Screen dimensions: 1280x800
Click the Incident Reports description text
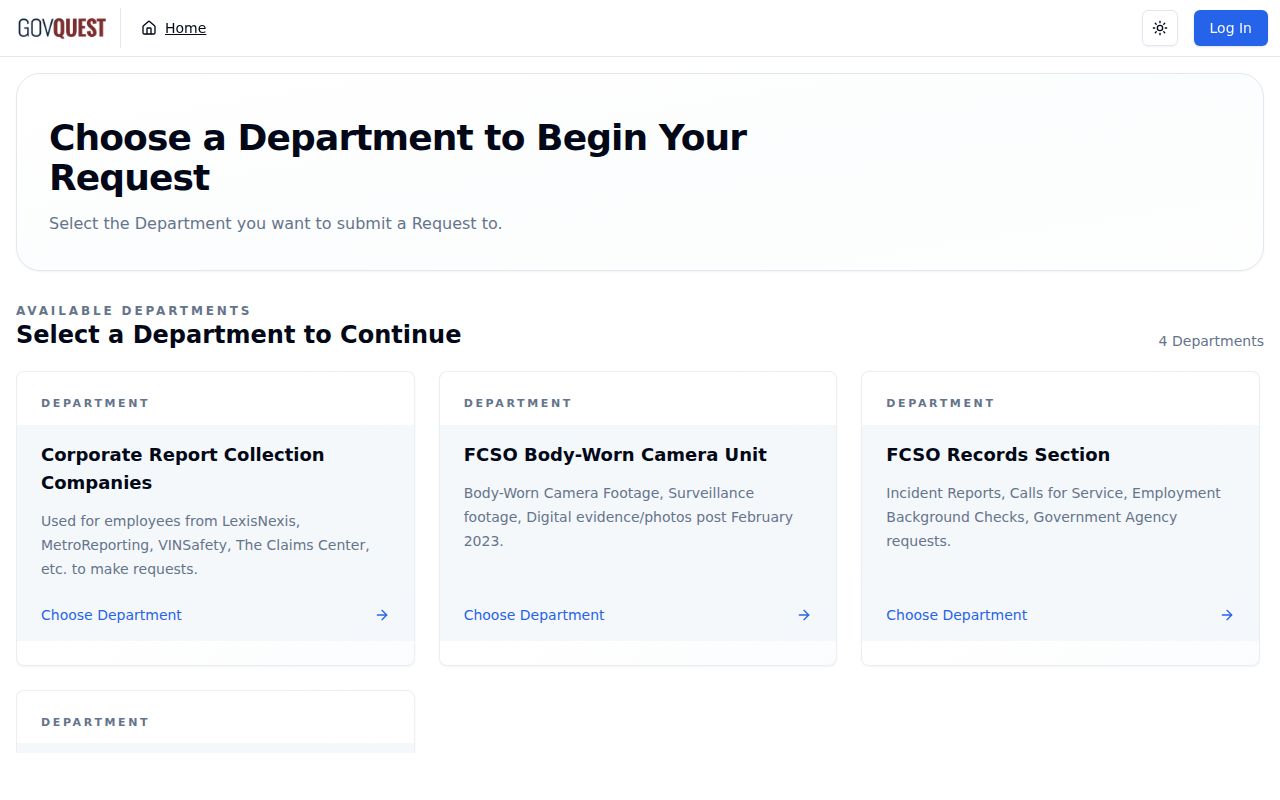pyautogui.click(x=1053, y=517)
